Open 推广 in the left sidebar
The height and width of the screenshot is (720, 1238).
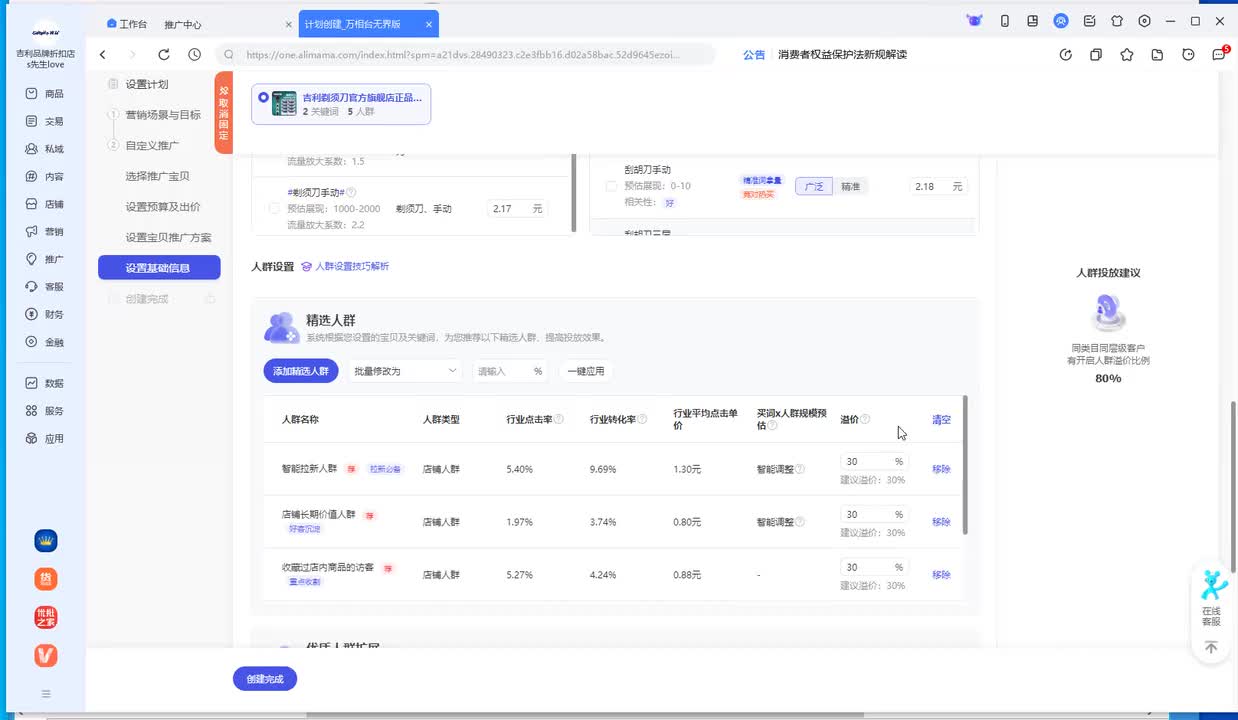(x=44, y=259)
